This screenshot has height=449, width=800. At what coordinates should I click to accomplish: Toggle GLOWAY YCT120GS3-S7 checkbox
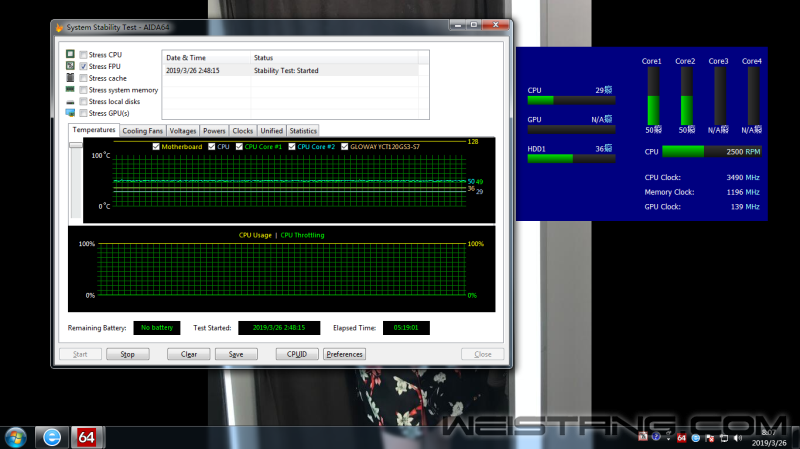(x=344, y=146)
